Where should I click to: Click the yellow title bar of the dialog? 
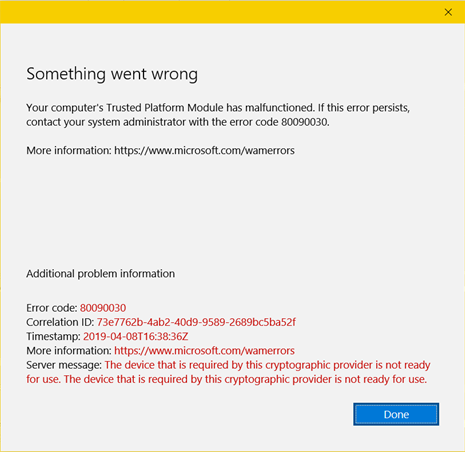(220, 12)
